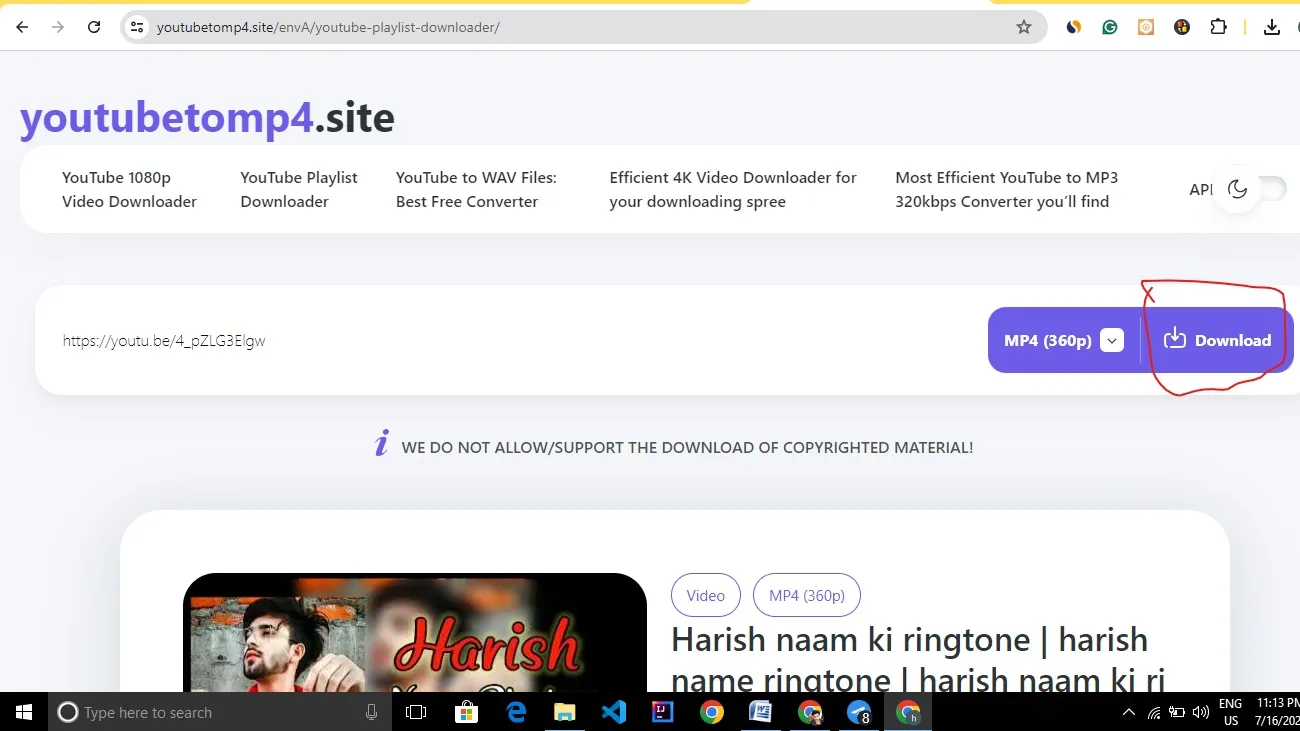Click the browser address bar URL
The height and width of the screenshot is (731, 1300).
point(328,27)
